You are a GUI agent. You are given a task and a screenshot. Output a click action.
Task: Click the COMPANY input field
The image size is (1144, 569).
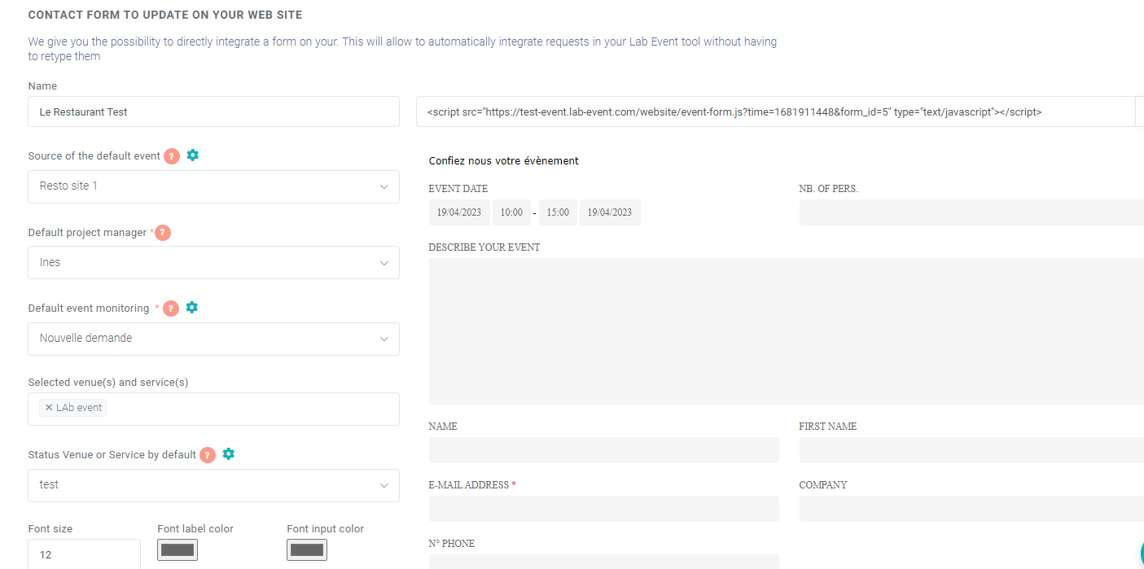pyautogui.click(x=971, y=508)
